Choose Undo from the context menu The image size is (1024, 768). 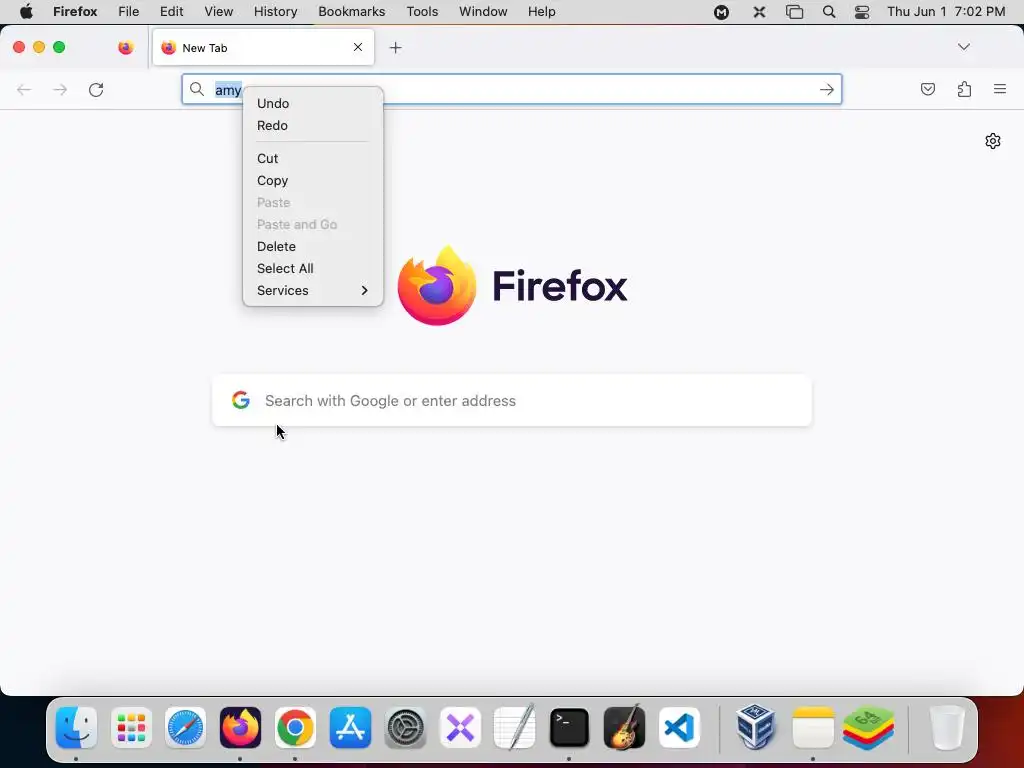coord(273,104)
